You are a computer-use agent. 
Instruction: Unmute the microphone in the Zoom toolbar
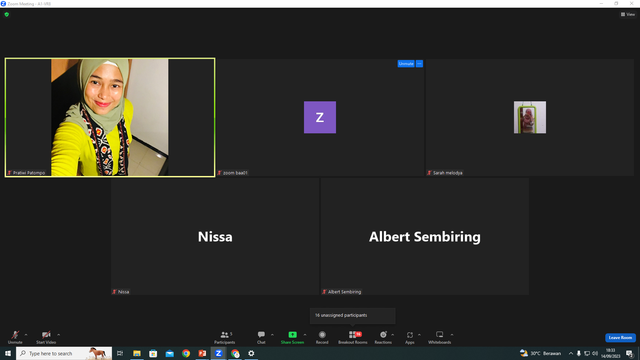click(15, 337)
